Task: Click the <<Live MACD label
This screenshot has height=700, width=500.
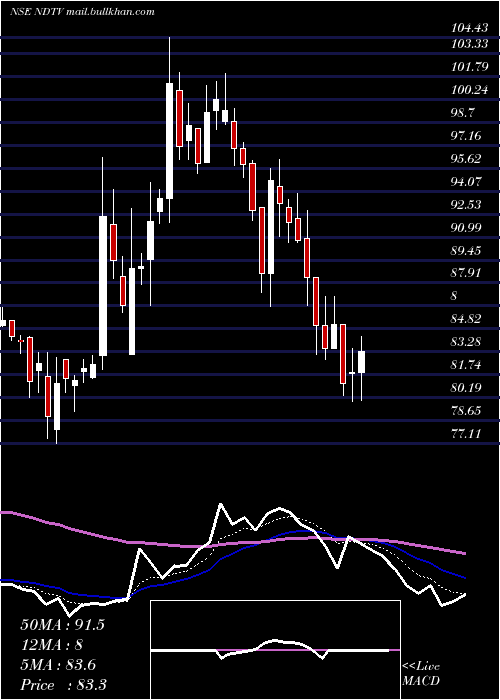Action: tap(421, 674)
